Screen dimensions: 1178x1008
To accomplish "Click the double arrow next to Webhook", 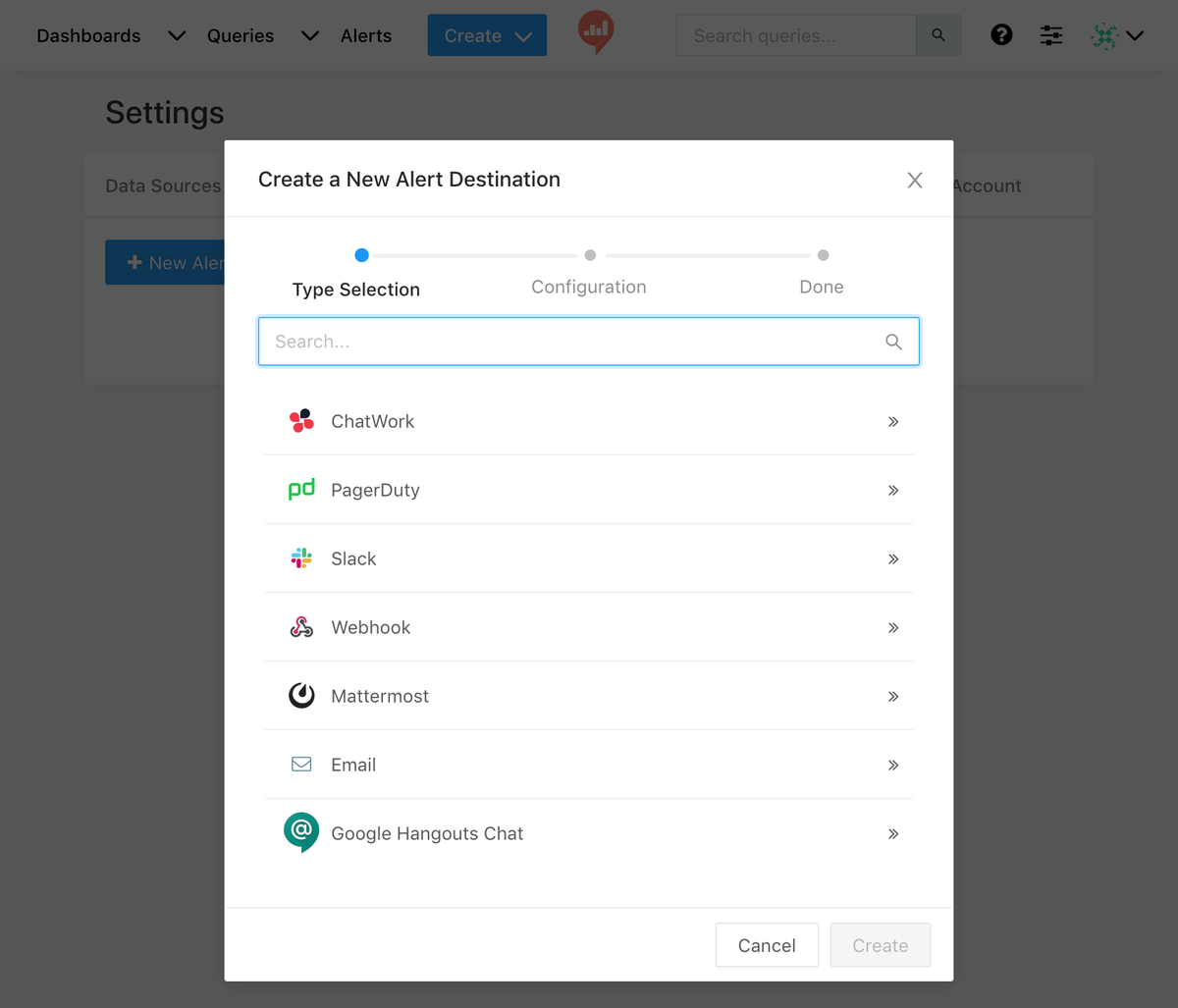I will pos(893,627).
